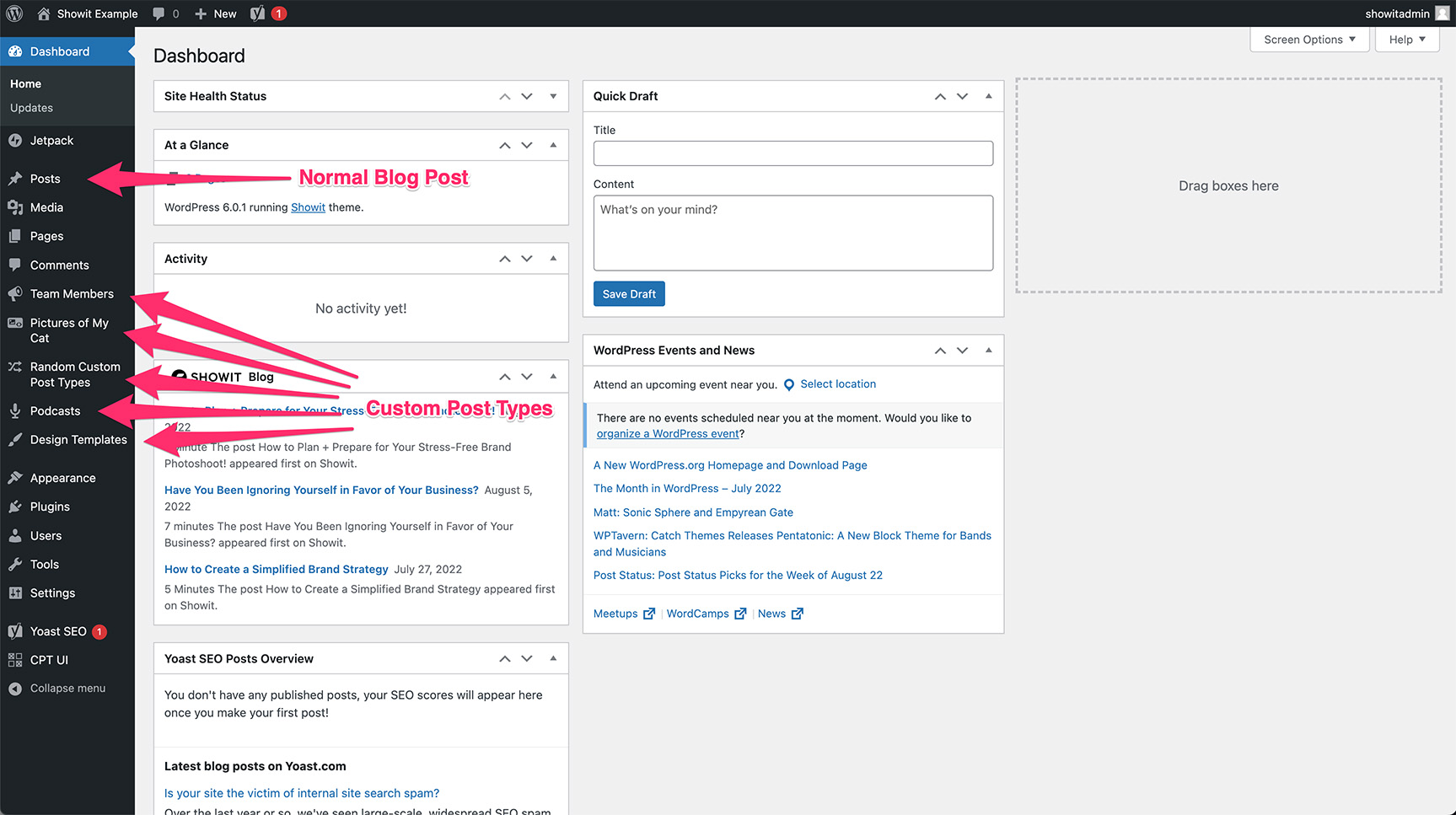Screen dimensions: 1456x815
Task: Select the Podcasts microphone icon
Action: point(15,410)
